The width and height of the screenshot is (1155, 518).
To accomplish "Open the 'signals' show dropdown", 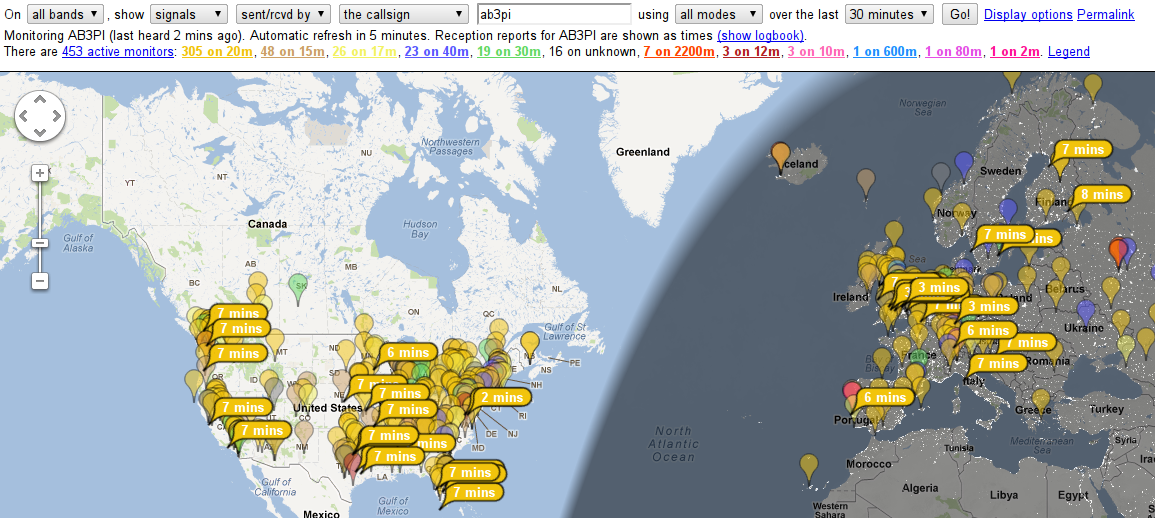I will point(189,14).
